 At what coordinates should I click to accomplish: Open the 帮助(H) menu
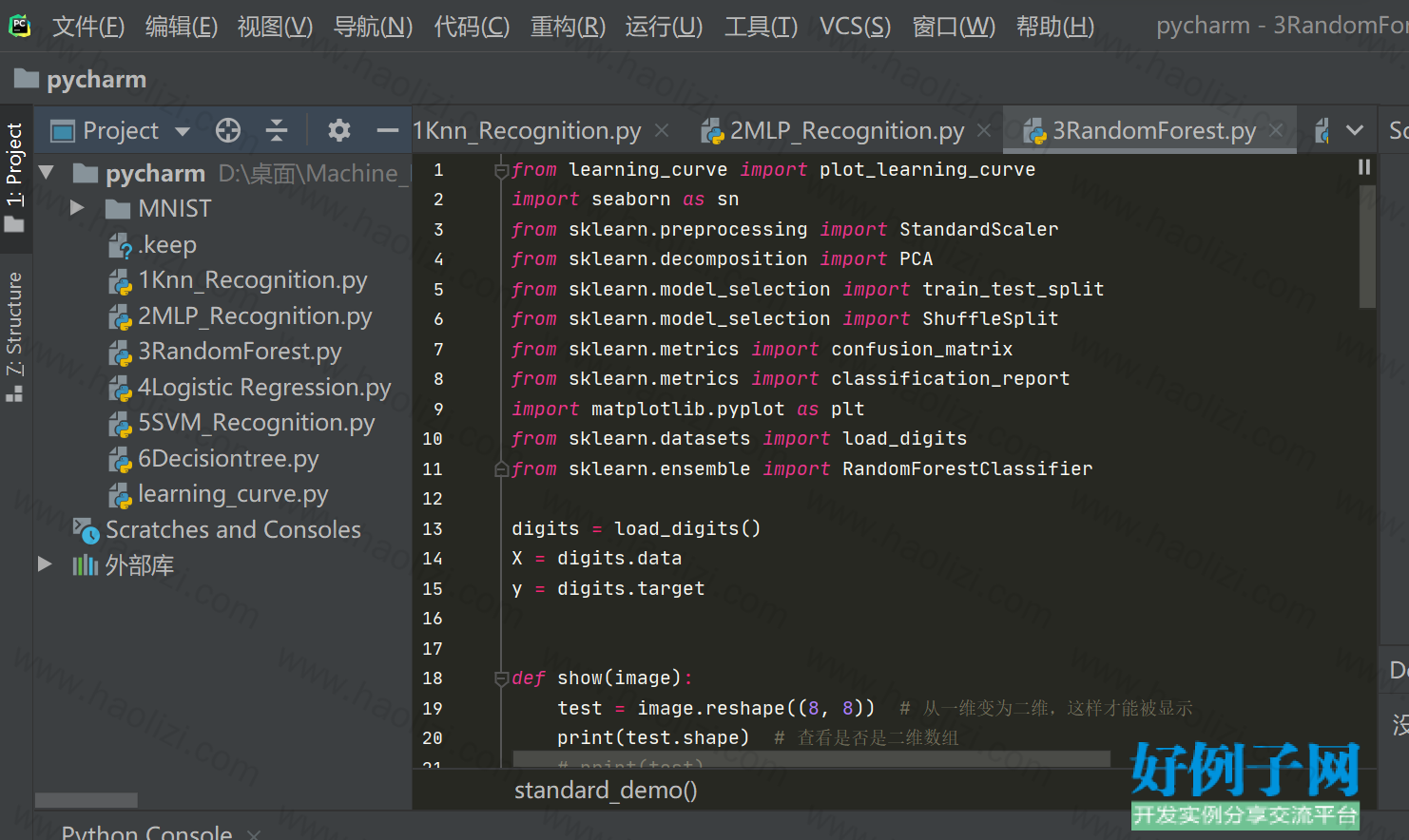(1055, 26)
